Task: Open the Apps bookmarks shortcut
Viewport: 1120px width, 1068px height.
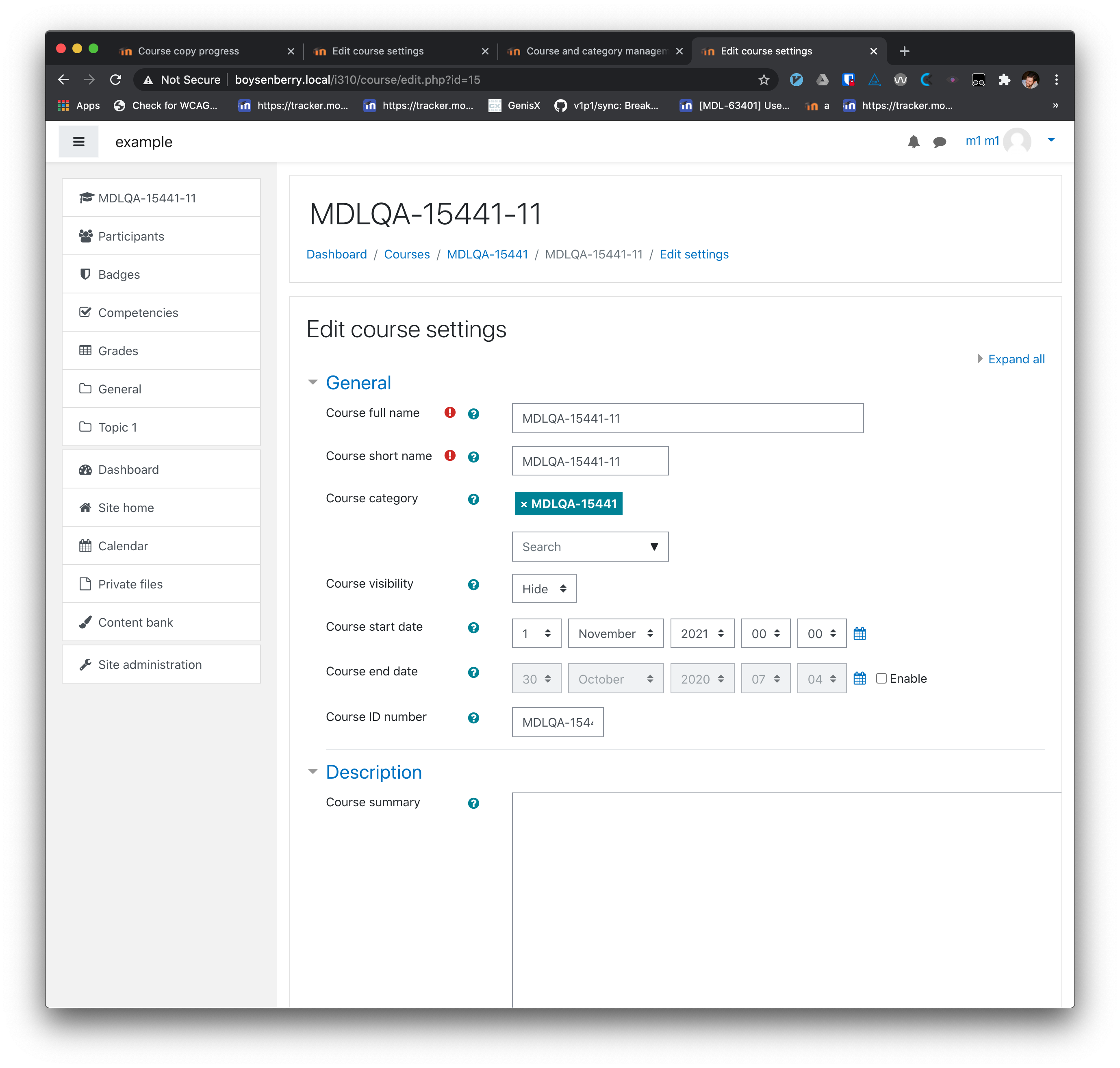Action: click(78, 105)
